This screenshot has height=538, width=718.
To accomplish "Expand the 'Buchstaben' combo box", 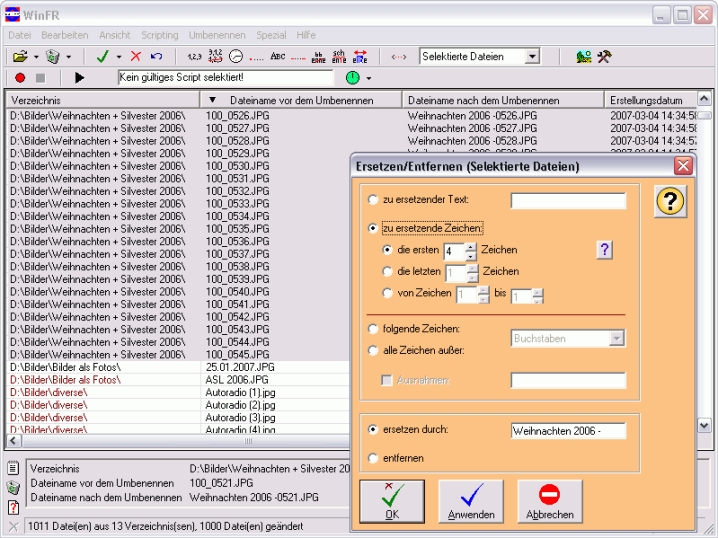I will tap(617, 338).
